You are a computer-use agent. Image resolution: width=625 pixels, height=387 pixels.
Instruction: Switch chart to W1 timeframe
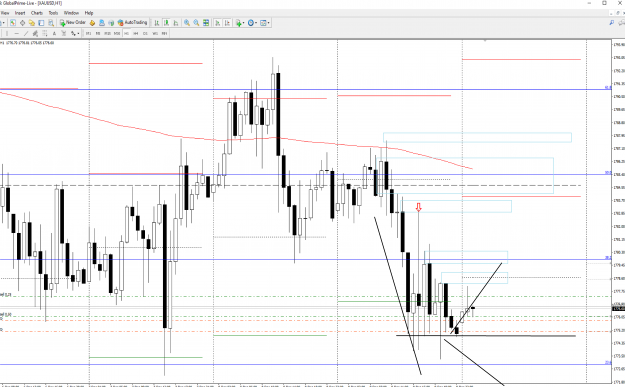155,33
